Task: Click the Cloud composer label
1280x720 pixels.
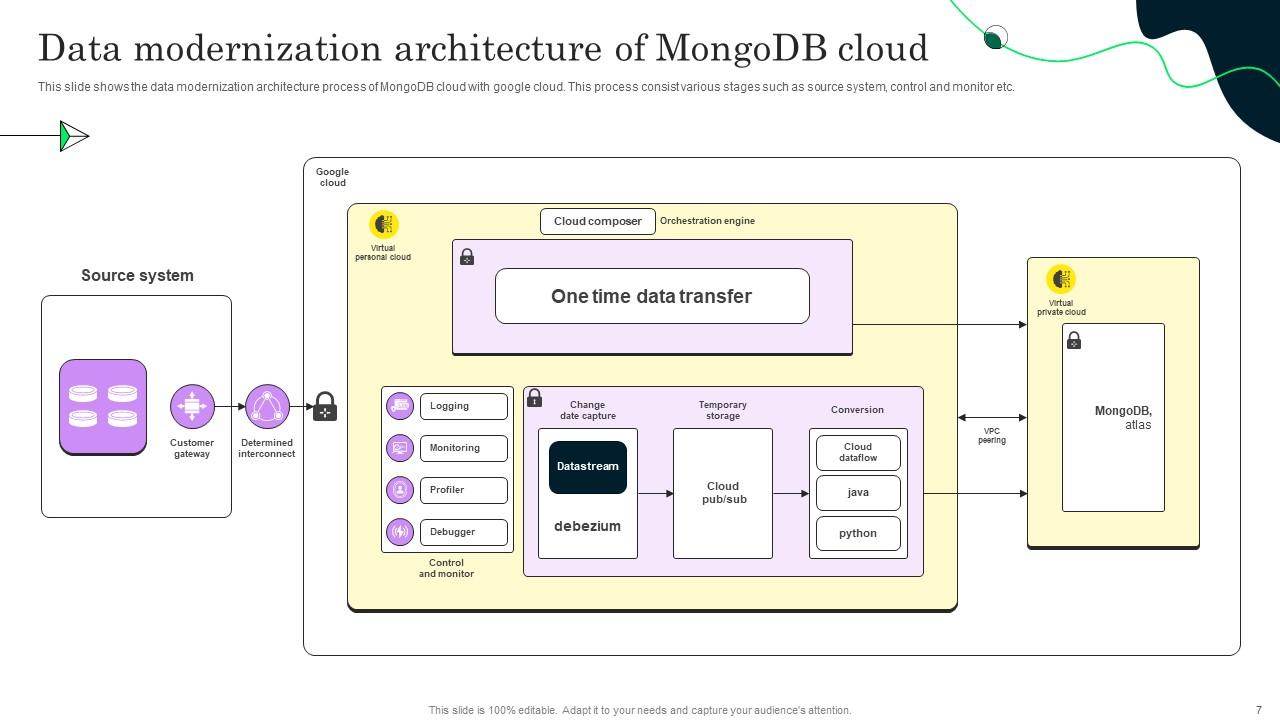Action: point(597,221)
